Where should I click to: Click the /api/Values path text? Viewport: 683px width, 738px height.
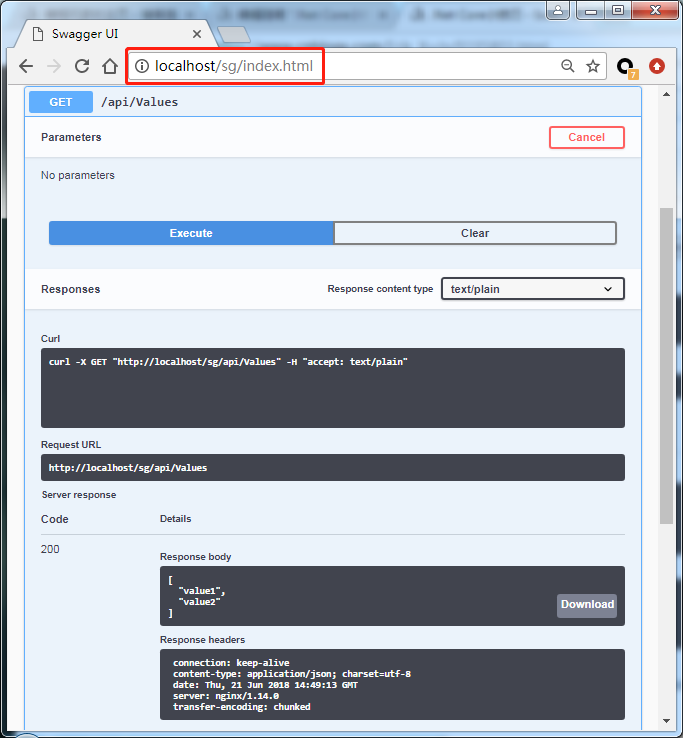pos(139,102)
